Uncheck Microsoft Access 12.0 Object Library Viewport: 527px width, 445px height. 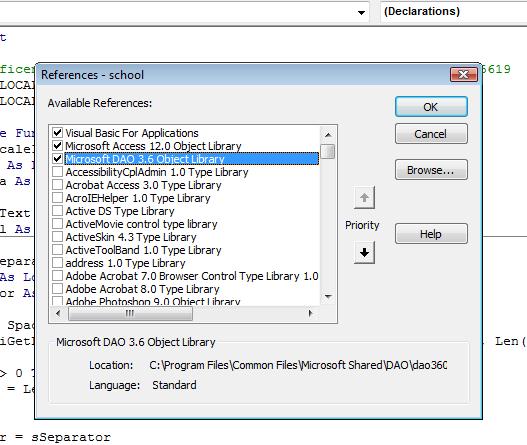coord(57,146)
